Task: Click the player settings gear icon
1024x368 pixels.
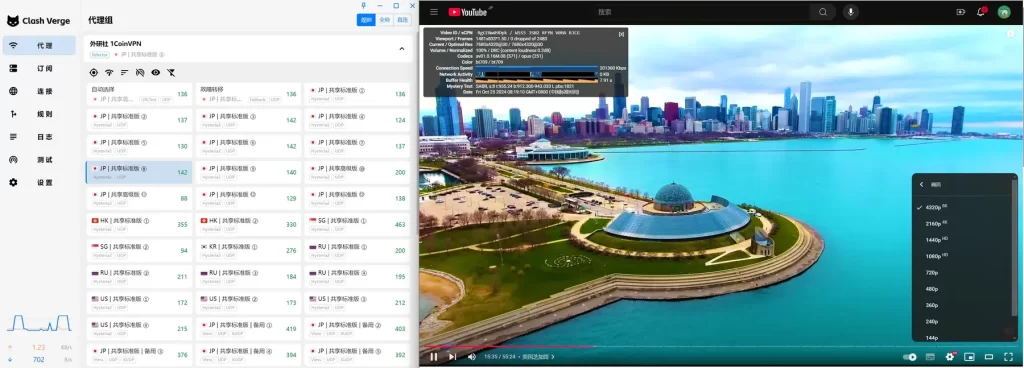Action: 950,357
